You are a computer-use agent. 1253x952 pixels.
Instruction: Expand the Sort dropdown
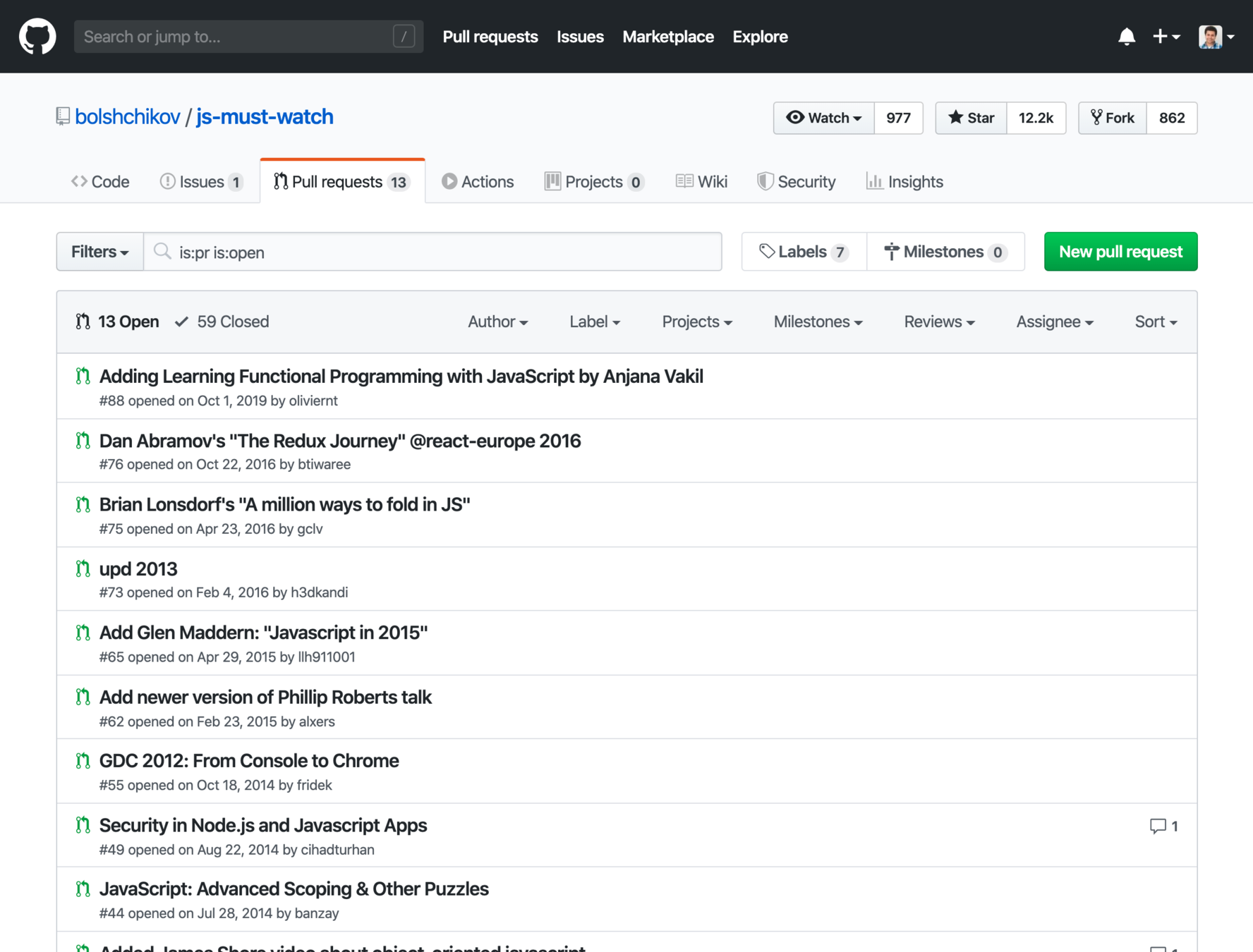point(1156,322)
